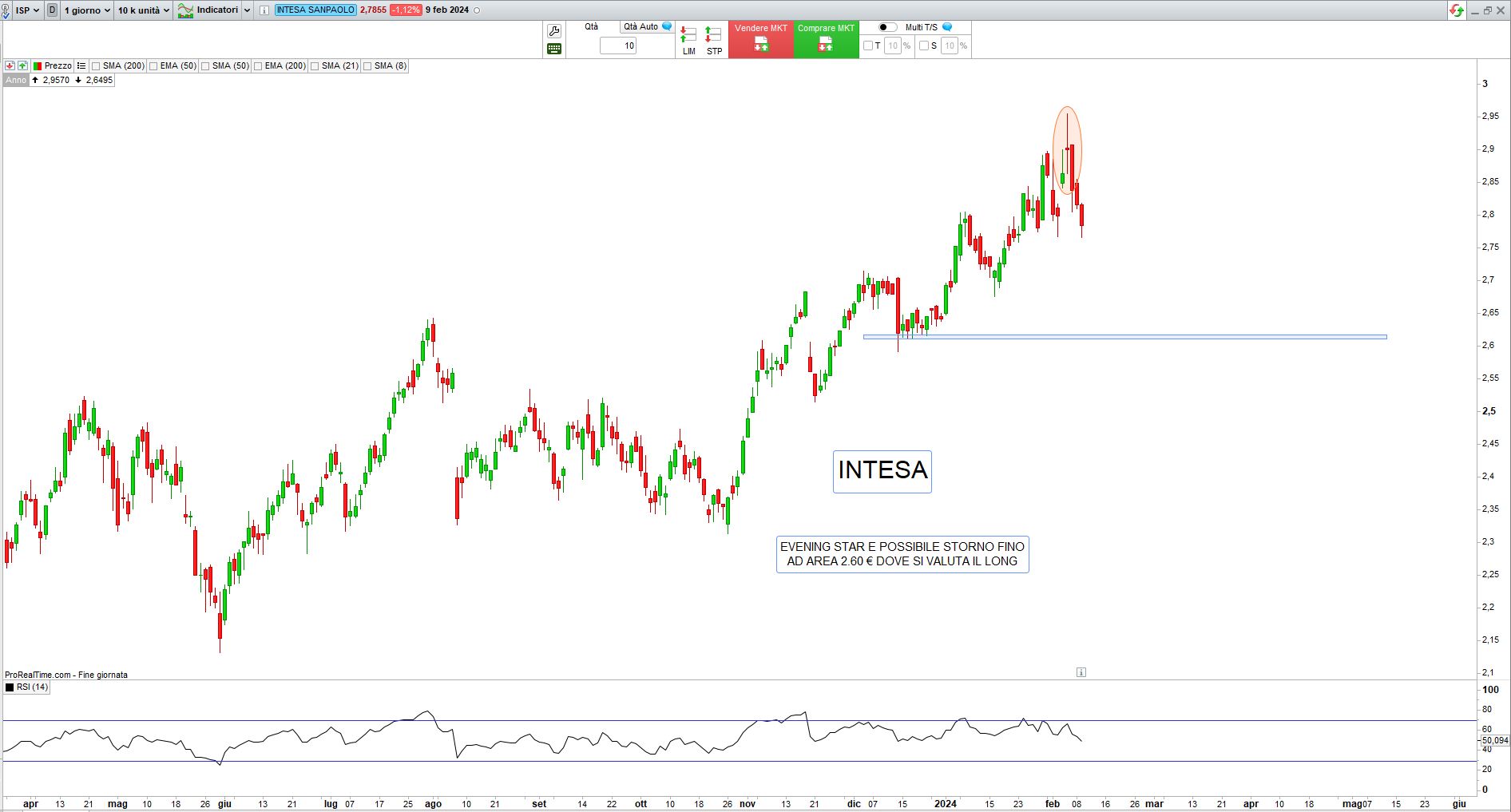Click the STP stop order icon
Screen dimensions: 1511x812
click(714, 40)
